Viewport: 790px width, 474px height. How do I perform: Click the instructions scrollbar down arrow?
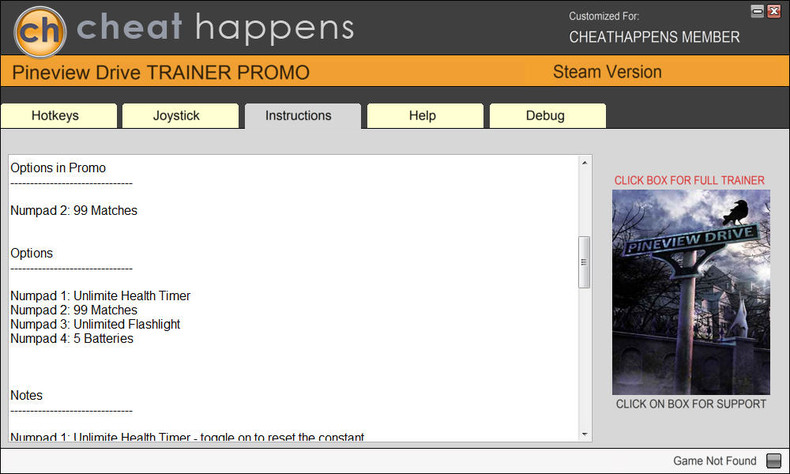click(x=584, y=434)
